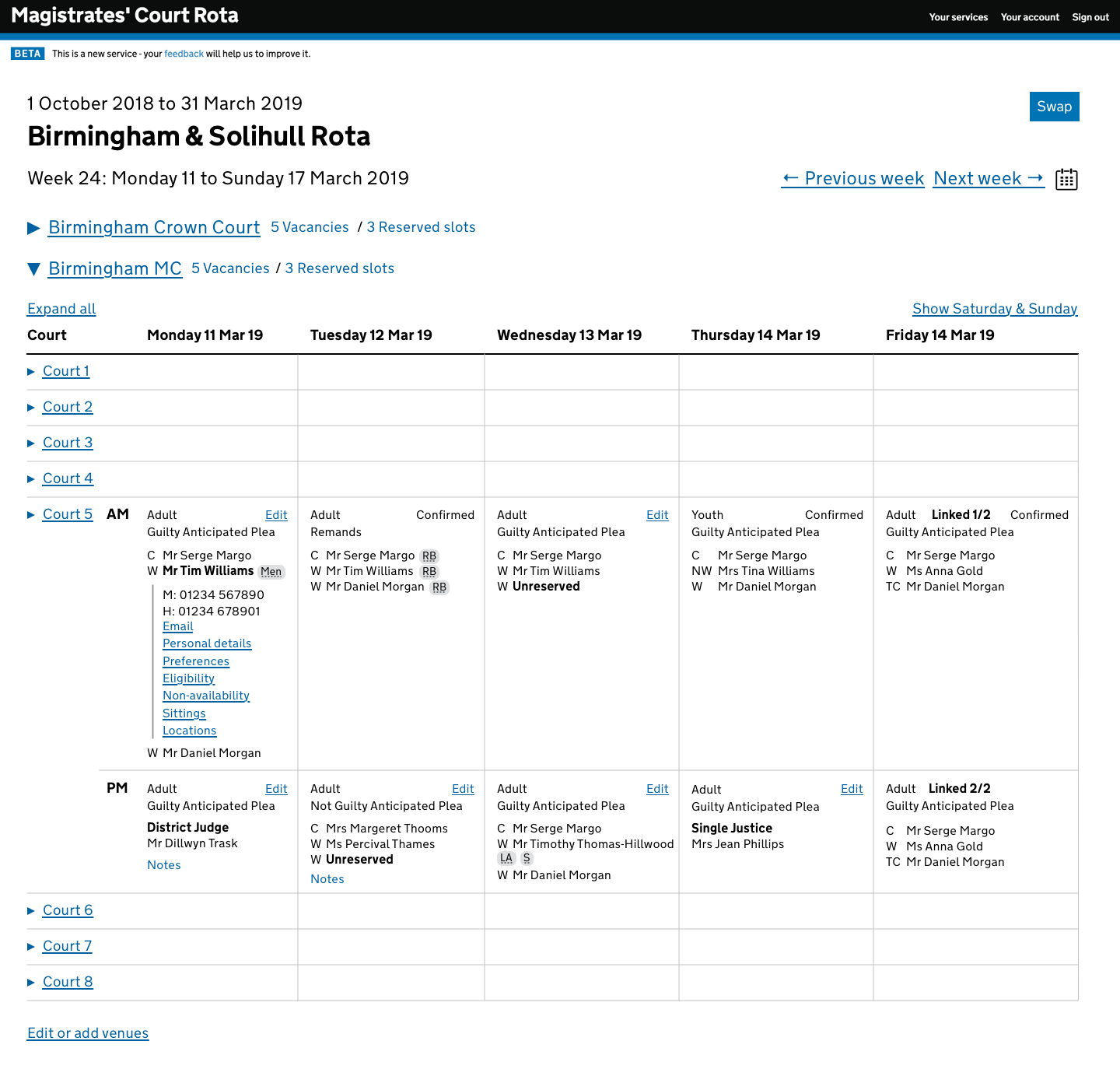Viewport: 1120px width, 1069px height.
Task: Open Your services in header
Action: pyautogui.click(x=958, y=17)
